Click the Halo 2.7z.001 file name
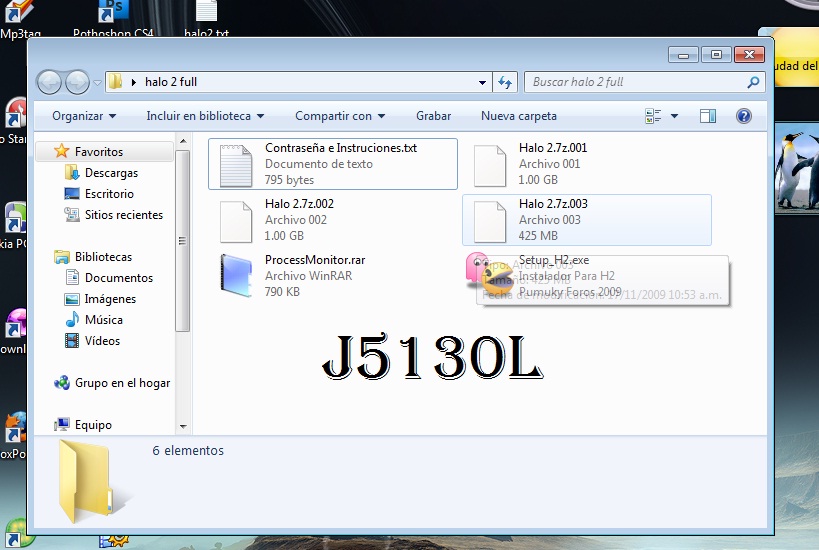The height and width of the screenshot is (550, 819). tap(553, 148)
